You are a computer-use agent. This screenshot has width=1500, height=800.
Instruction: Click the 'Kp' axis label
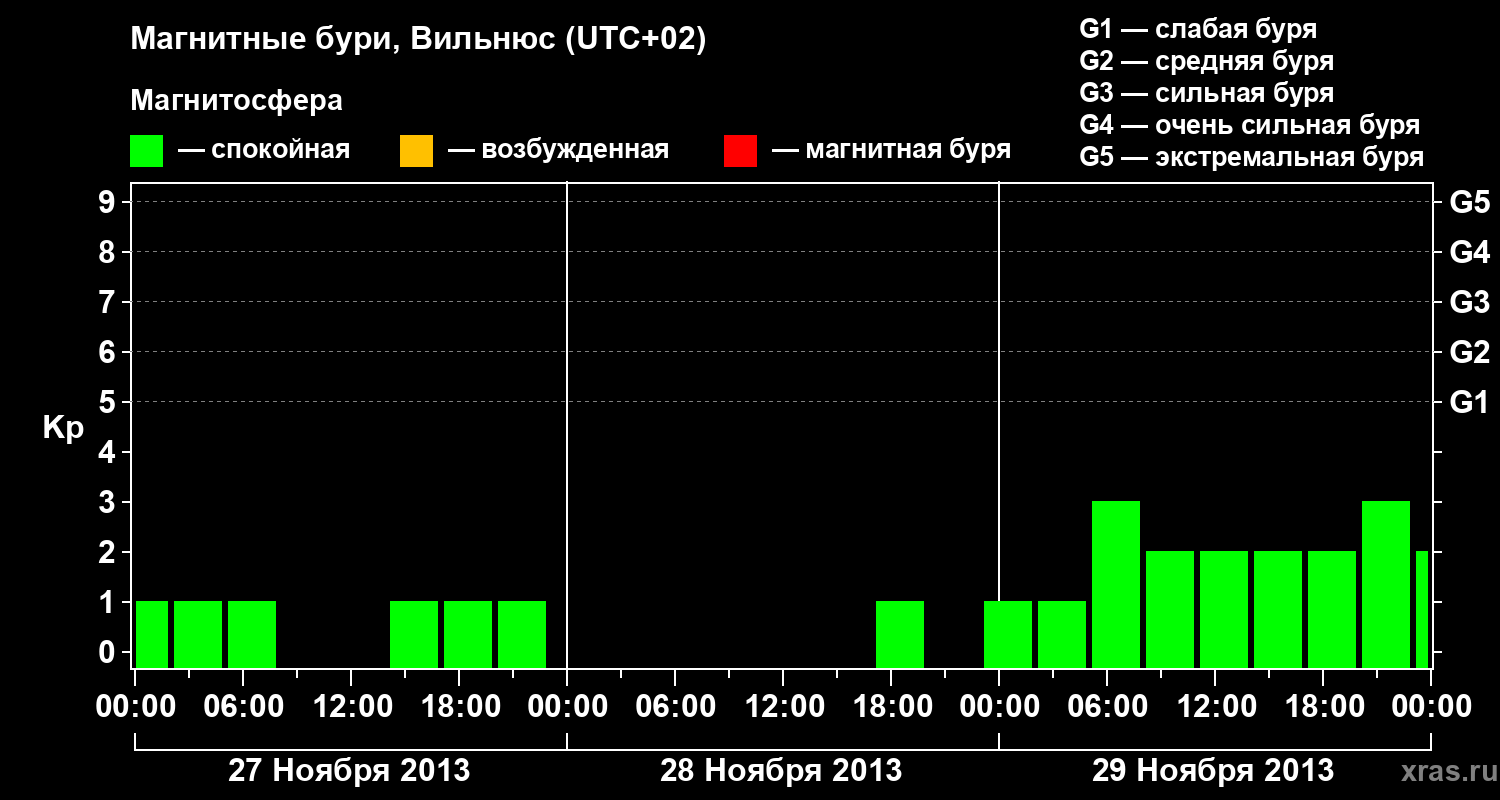tap(63, 428)
